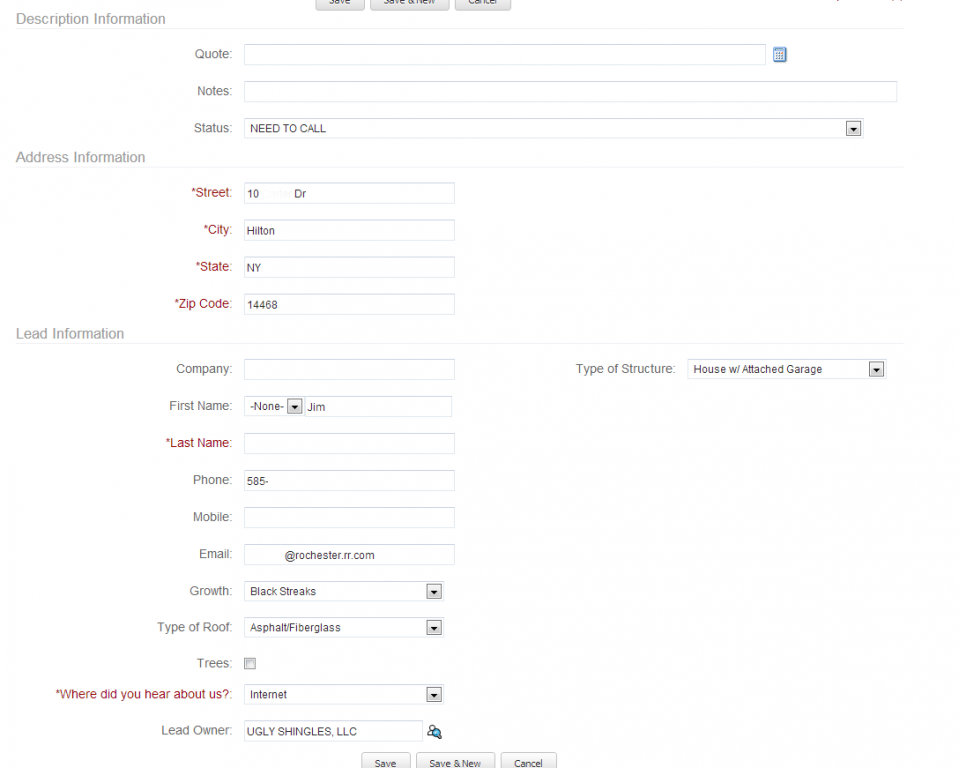Image resolution: width=959 pixels, height=768 pixels.
Task: Select the Email input field
Action: [349, 555]
